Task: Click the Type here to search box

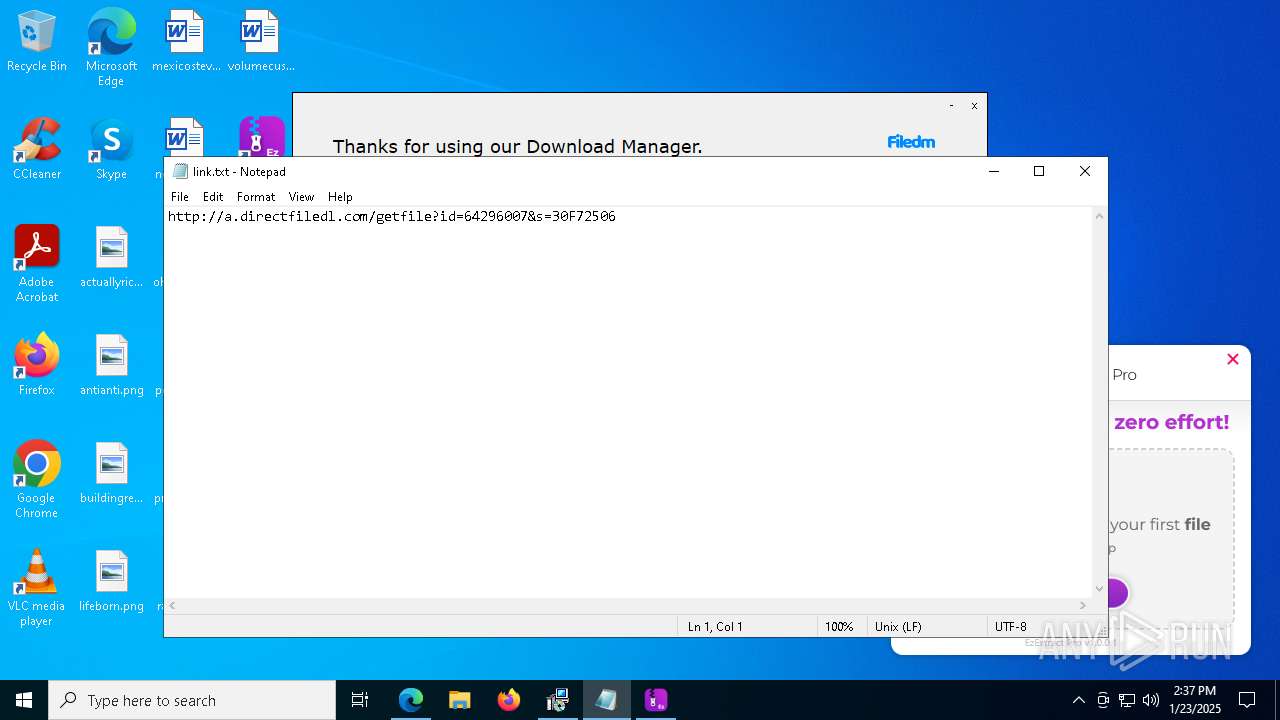Action: (x=192, y=700)
